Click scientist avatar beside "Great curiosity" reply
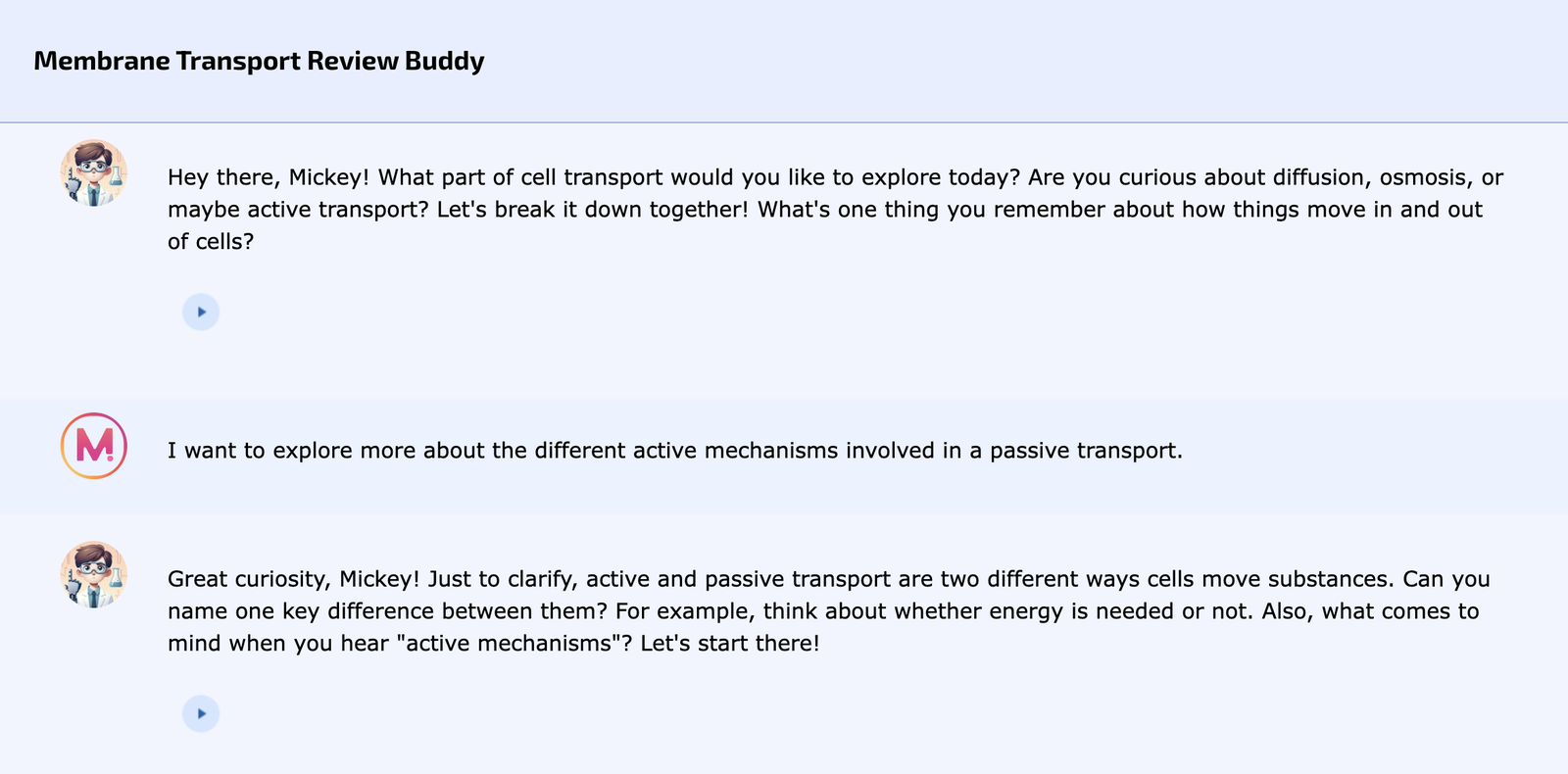Image resolution: width=1568 pixels, height=774 pixels. [94, 574]
